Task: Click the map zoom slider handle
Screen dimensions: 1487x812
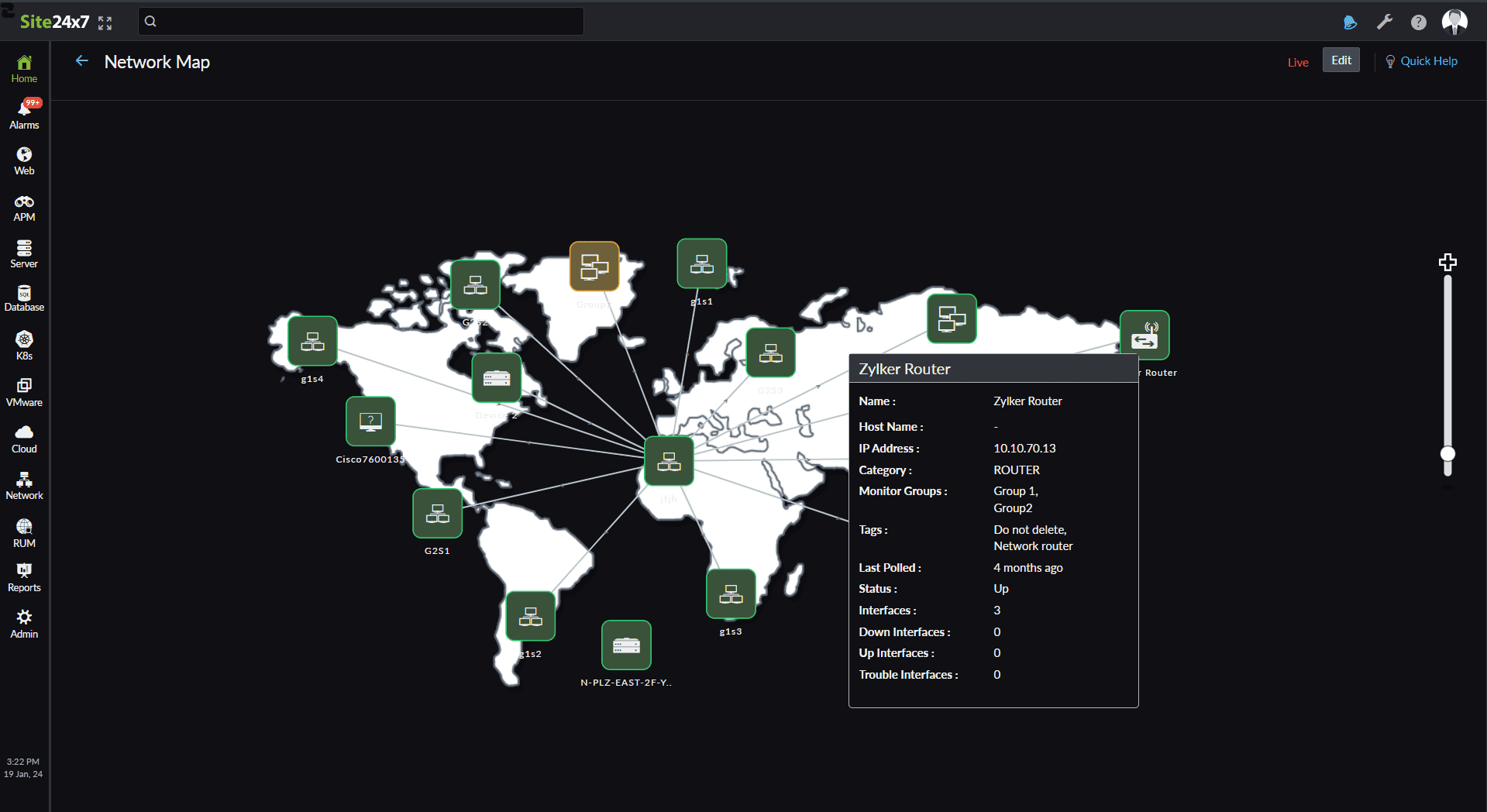Action: [1447, 453]
